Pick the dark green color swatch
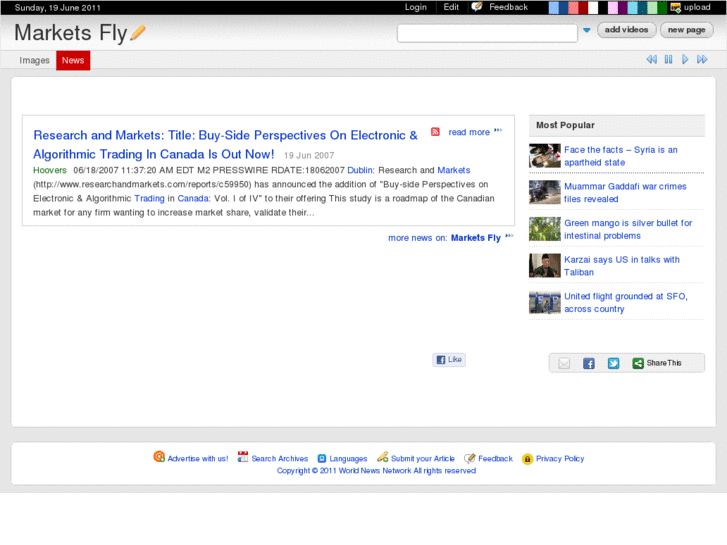This screenshot has width=727, height=545. pos(663,7)
